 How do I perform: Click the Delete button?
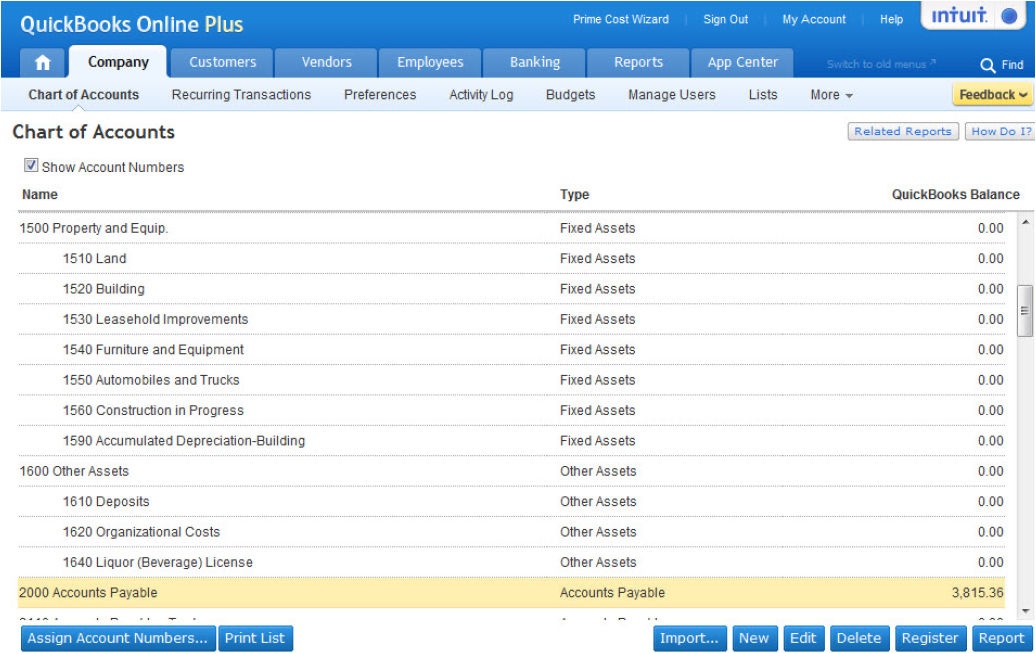click(x=859, y=638)
